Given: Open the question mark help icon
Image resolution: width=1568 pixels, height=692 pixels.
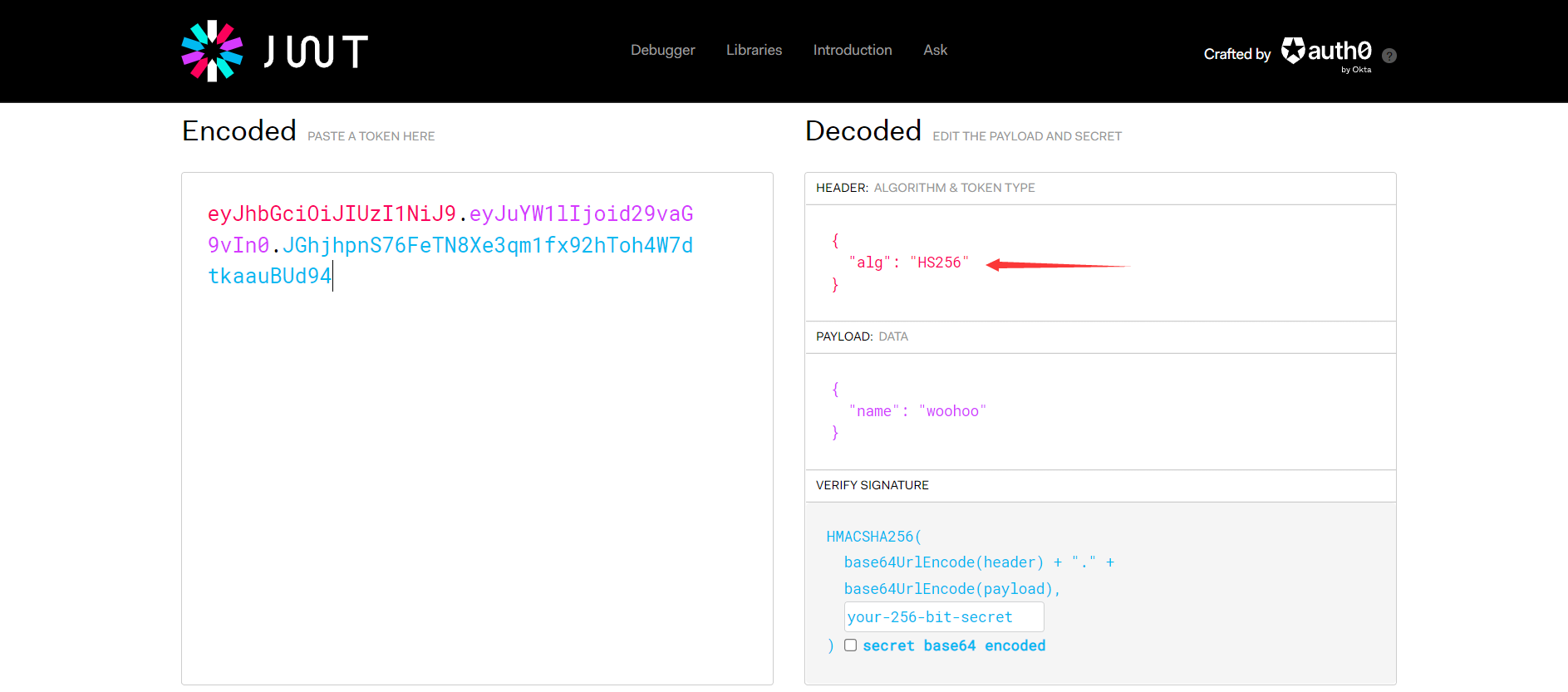Looking at the screenshot, I should point(1389,56).
